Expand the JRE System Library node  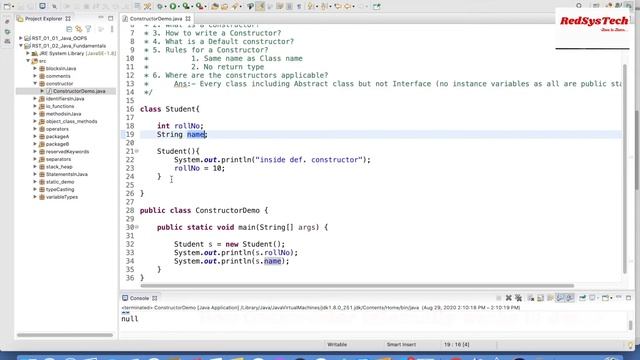click(x=28, y=53)
